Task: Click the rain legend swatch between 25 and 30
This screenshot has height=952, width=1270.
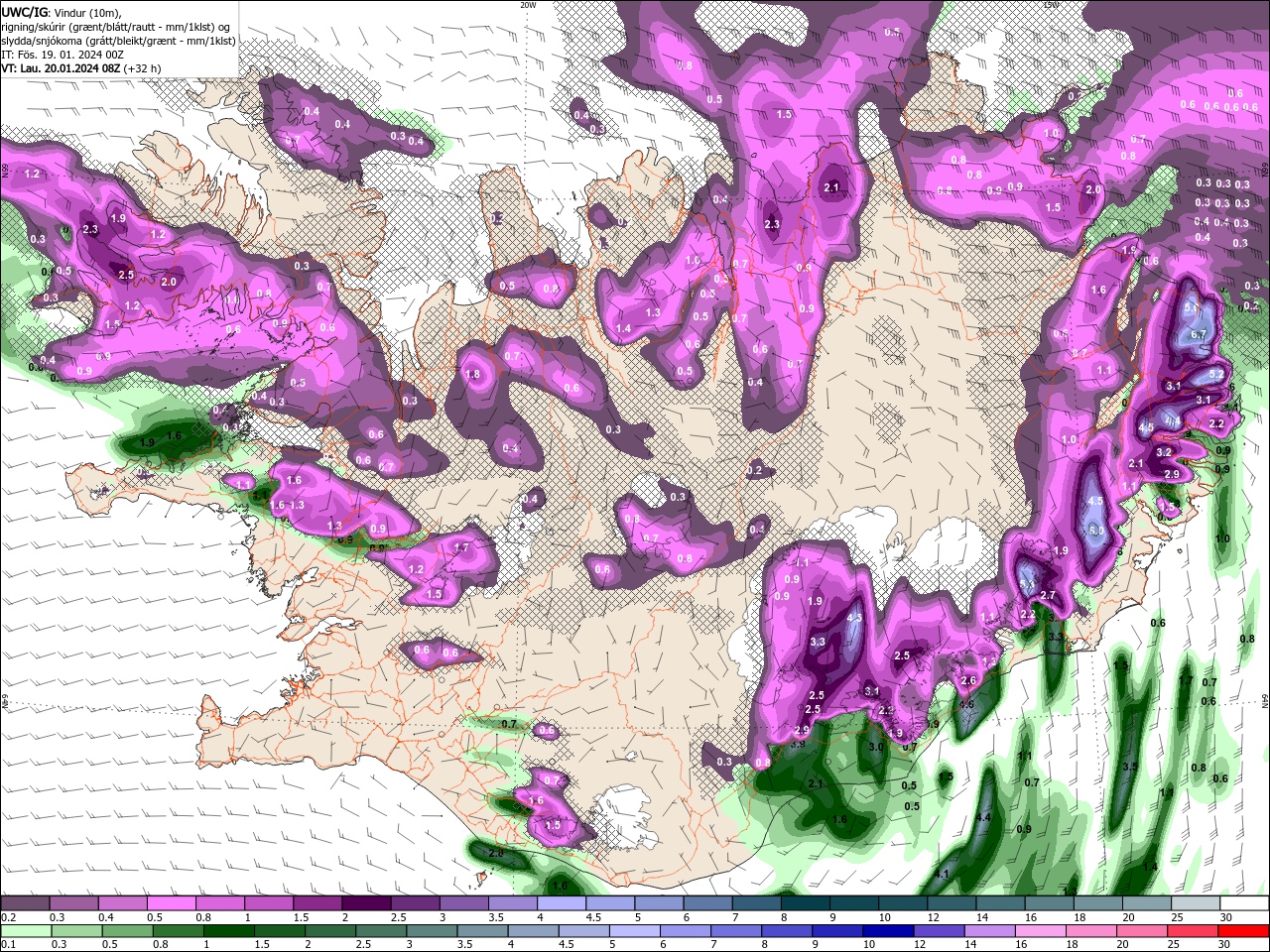Action: point(1196,930)
